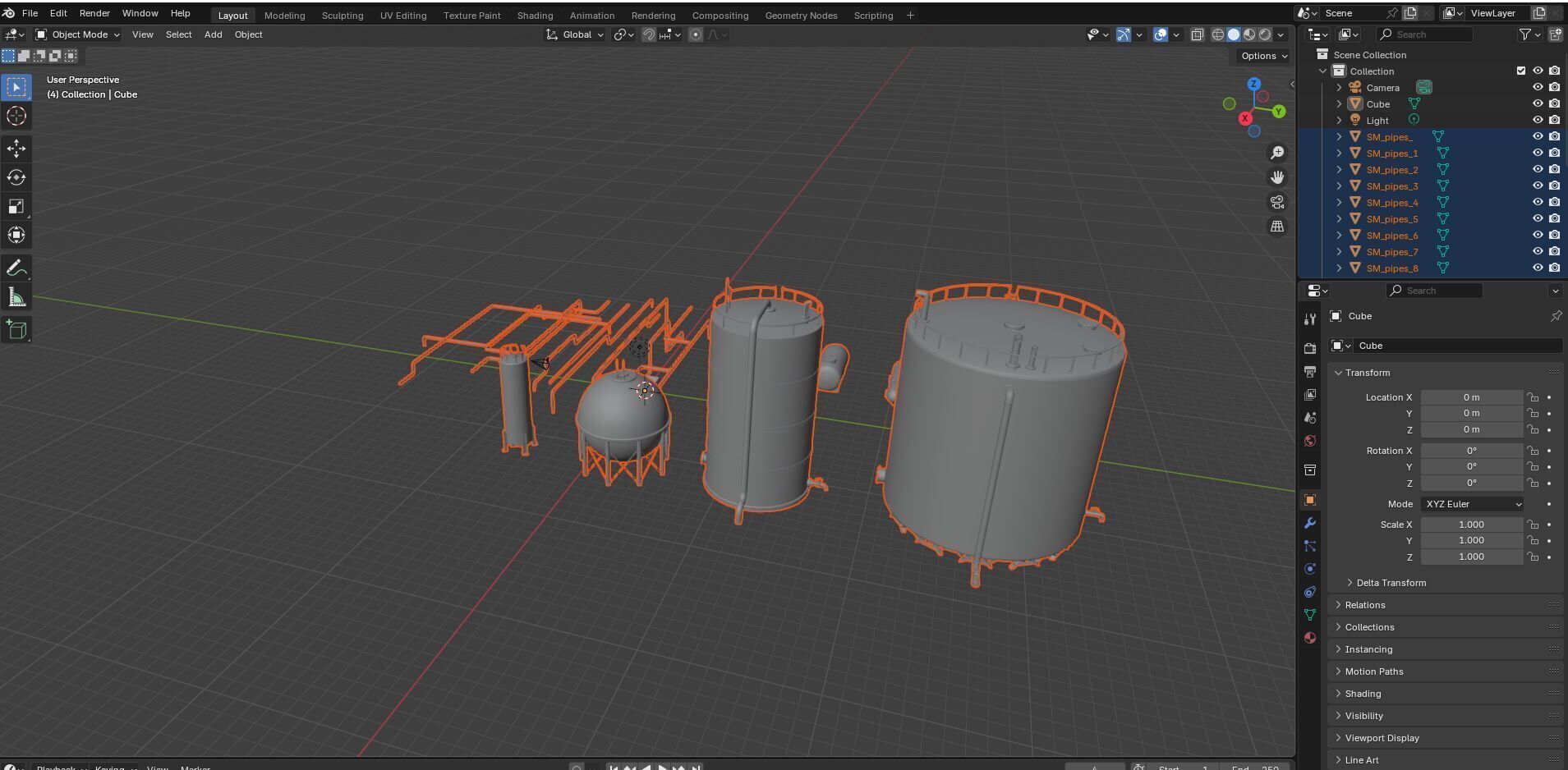Viewport: 1568px width, 770px height.
Task: Open the Render menu
Action: (x=94, y=13)
